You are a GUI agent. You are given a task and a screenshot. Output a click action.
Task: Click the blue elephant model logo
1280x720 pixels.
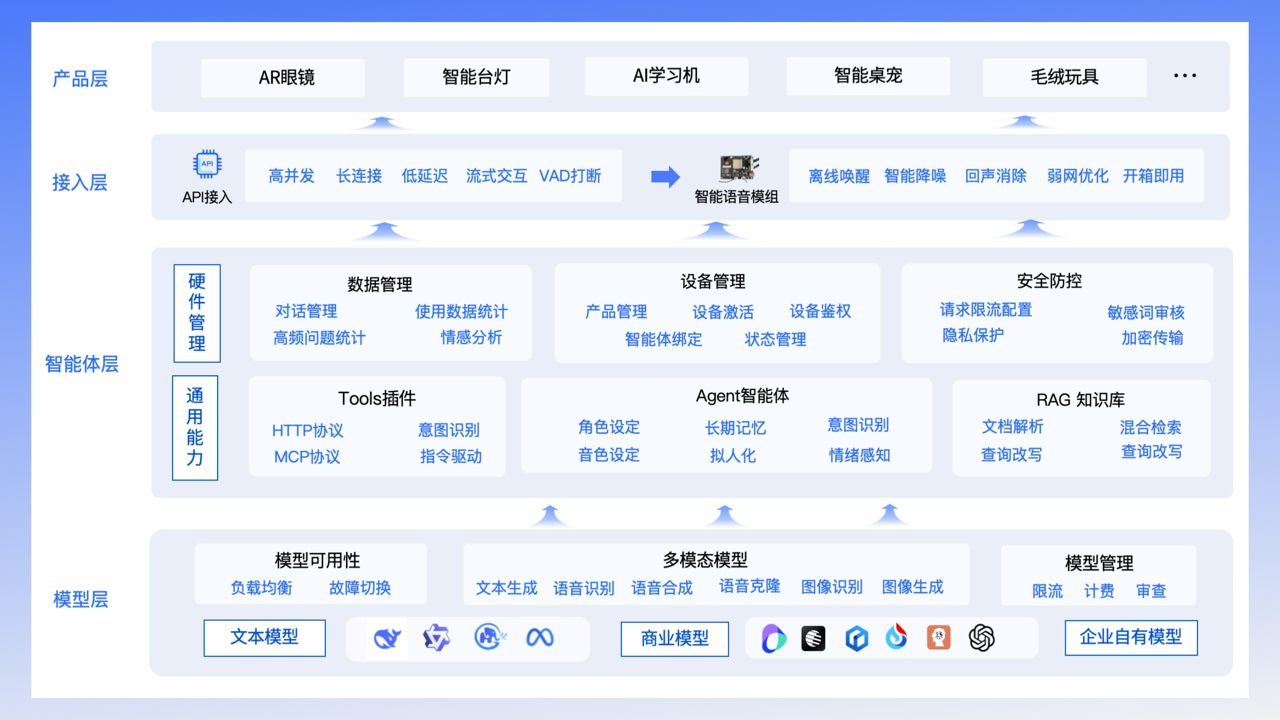tap(489, 637)
